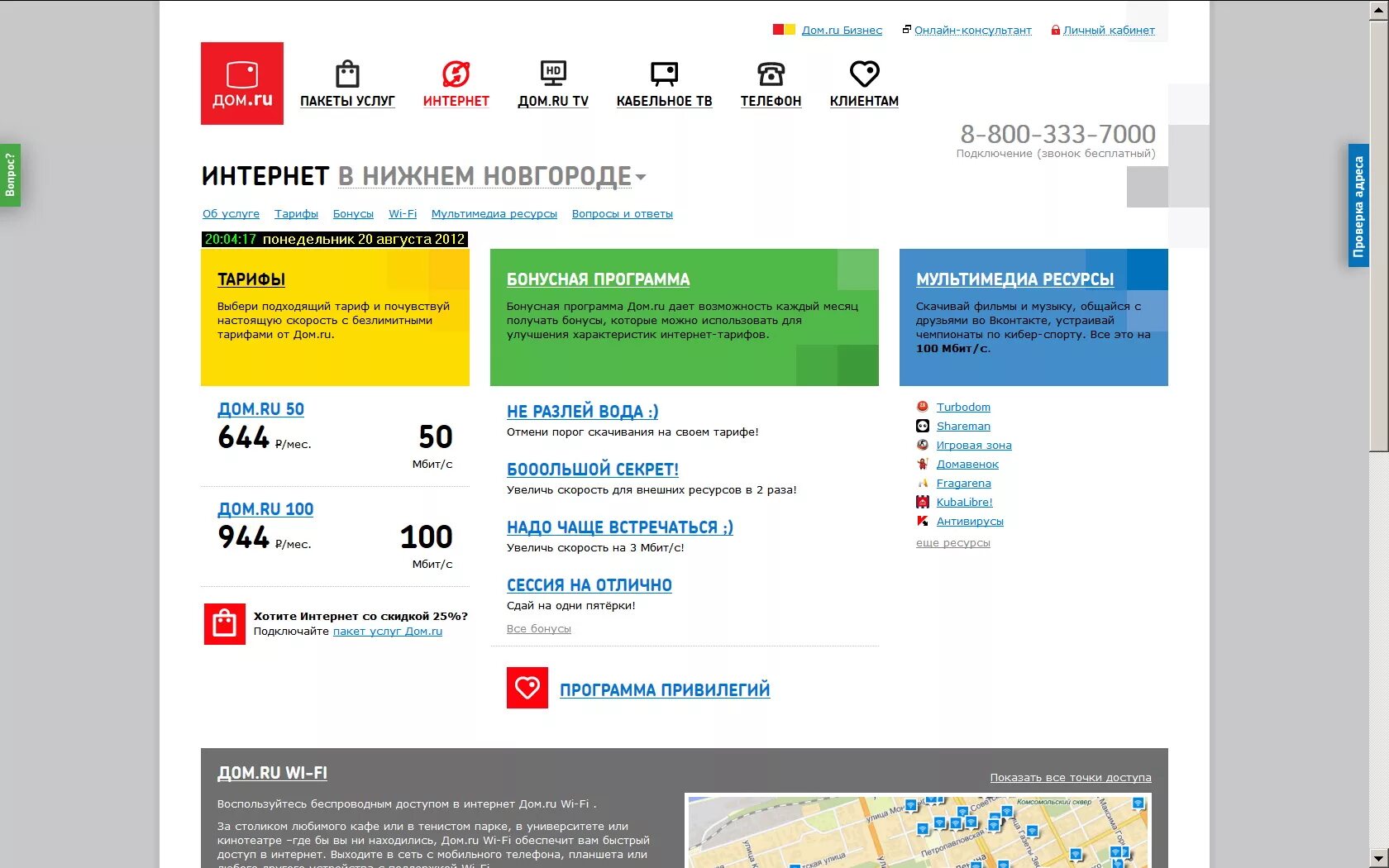Viewport: 1389px width, 868px height.
Task: Open the Бонусная программа heading
Action: pyautogui.click(x=598, y=279)
